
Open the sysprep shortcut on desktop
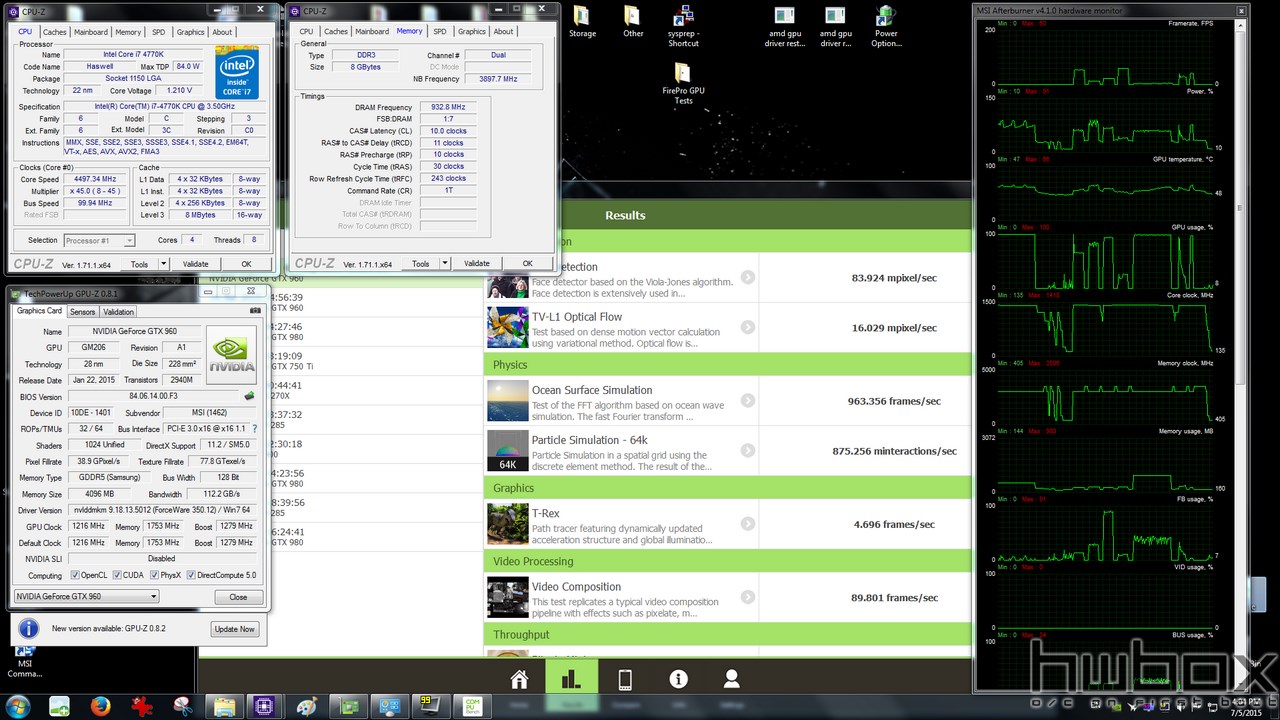click(684, 27)
